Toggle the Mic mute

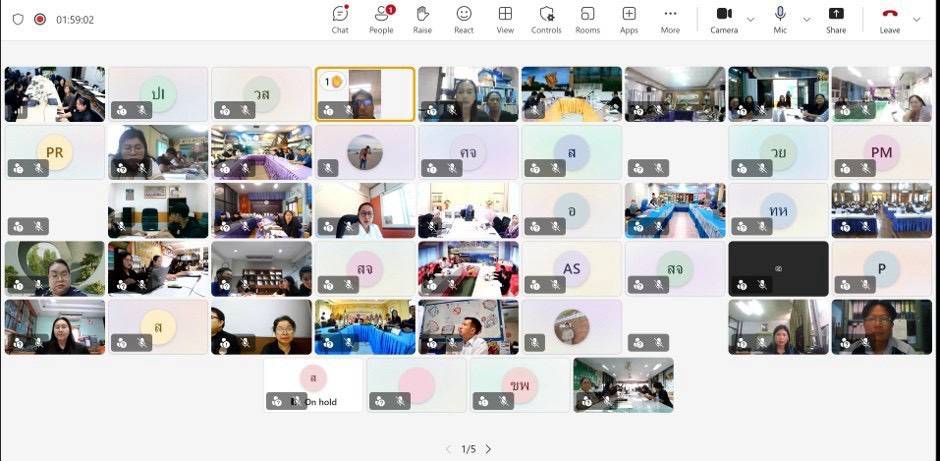tap(780, 20)
